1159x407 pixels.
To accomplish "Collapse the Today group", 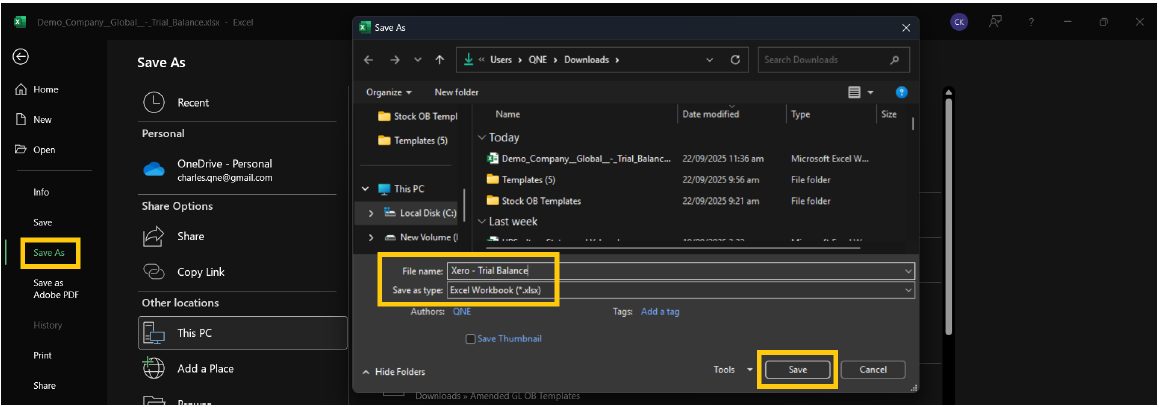I will tap(482, 137).
